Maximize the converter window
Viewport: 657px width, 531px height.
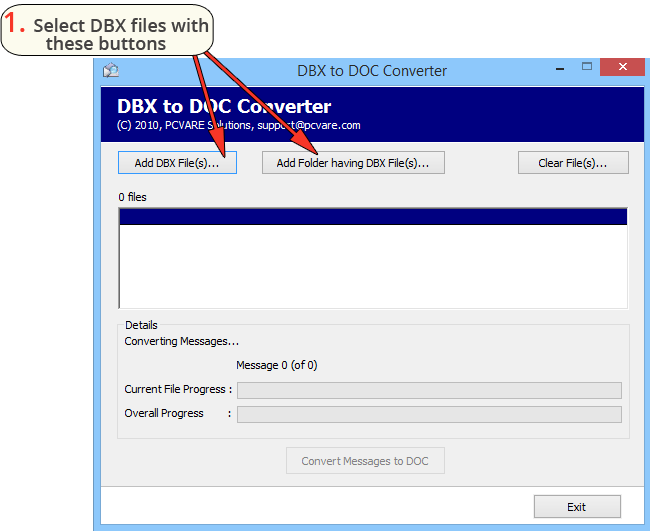click(587, 67)
